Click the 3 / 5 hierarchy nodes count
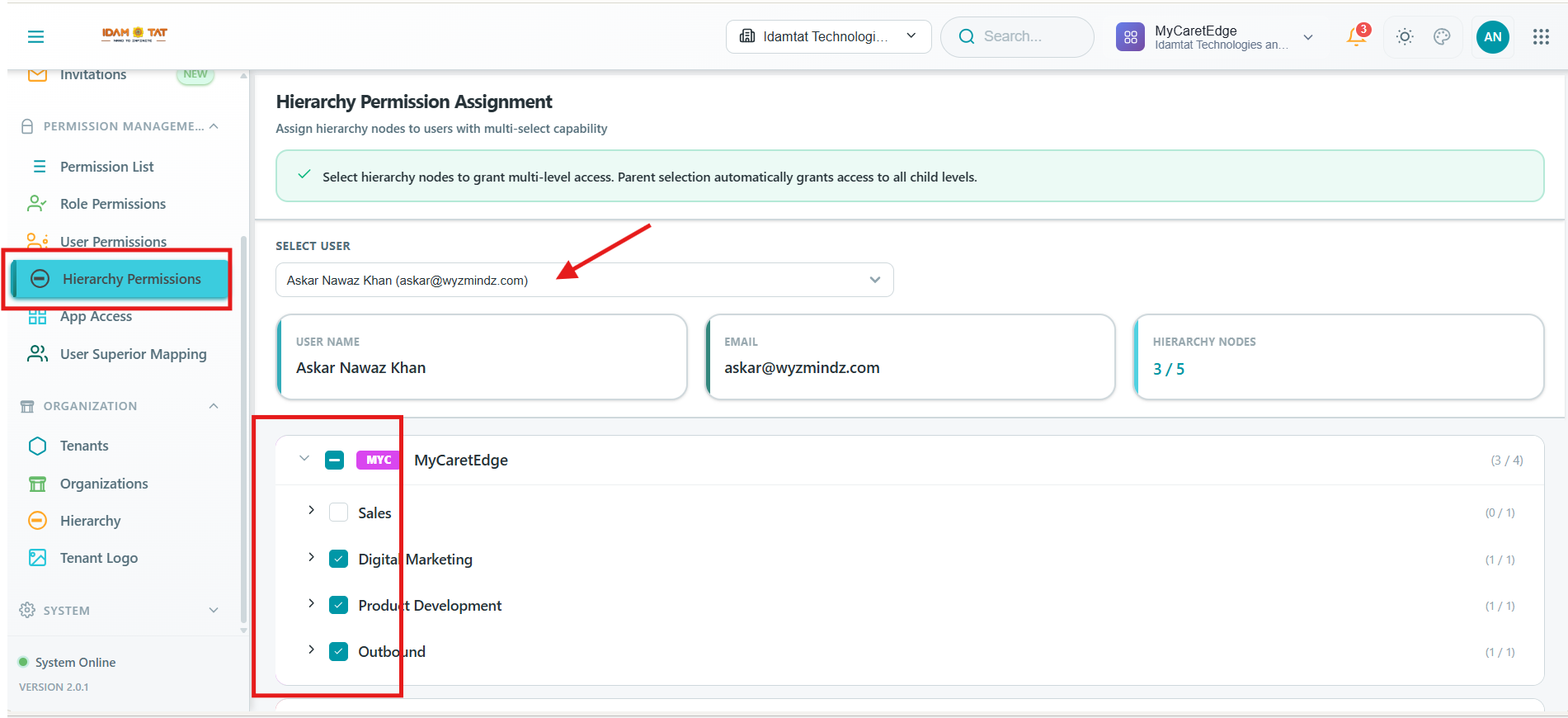1568x718 pixels. tap(1169, 369)
